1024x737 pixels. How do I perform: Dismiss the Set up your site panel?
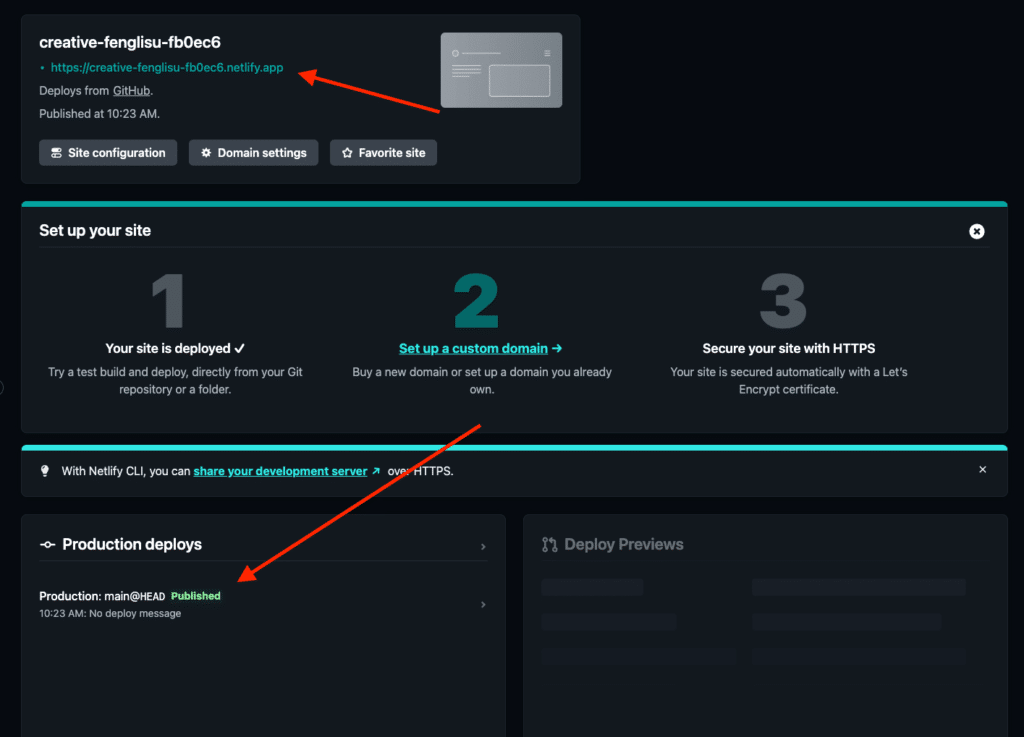(x=976, y=231)
